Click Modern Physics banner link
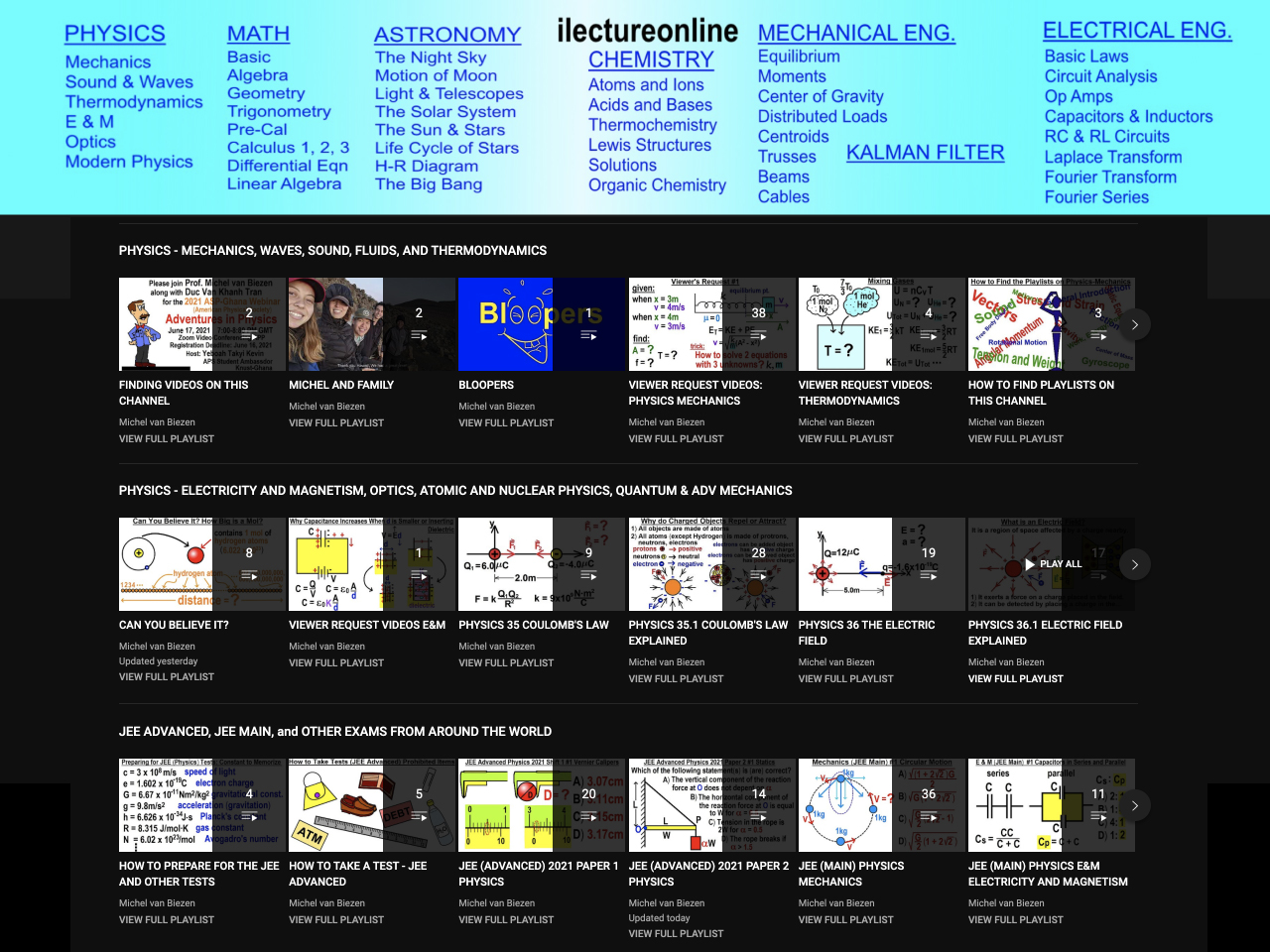This screenshot has height=952, width=1270. pyautogui.click(x=129, y=162)
